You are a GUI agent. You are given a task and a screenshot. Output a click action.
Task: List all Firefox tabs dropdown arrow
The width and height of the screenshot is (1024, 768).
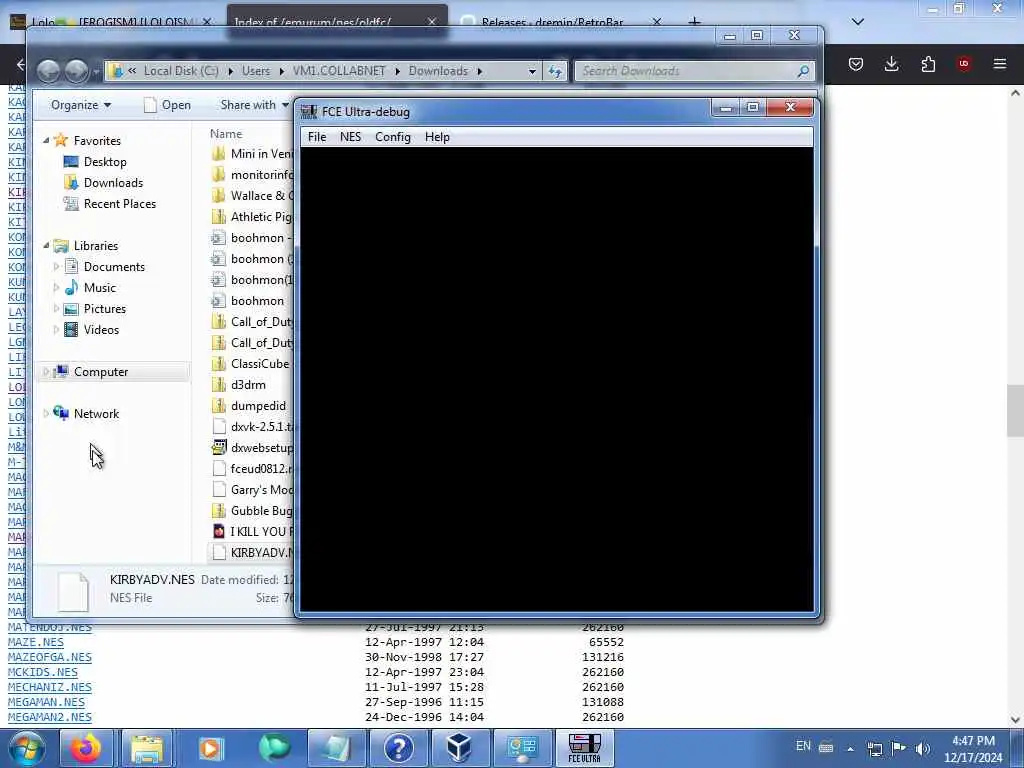coord(858,22)
